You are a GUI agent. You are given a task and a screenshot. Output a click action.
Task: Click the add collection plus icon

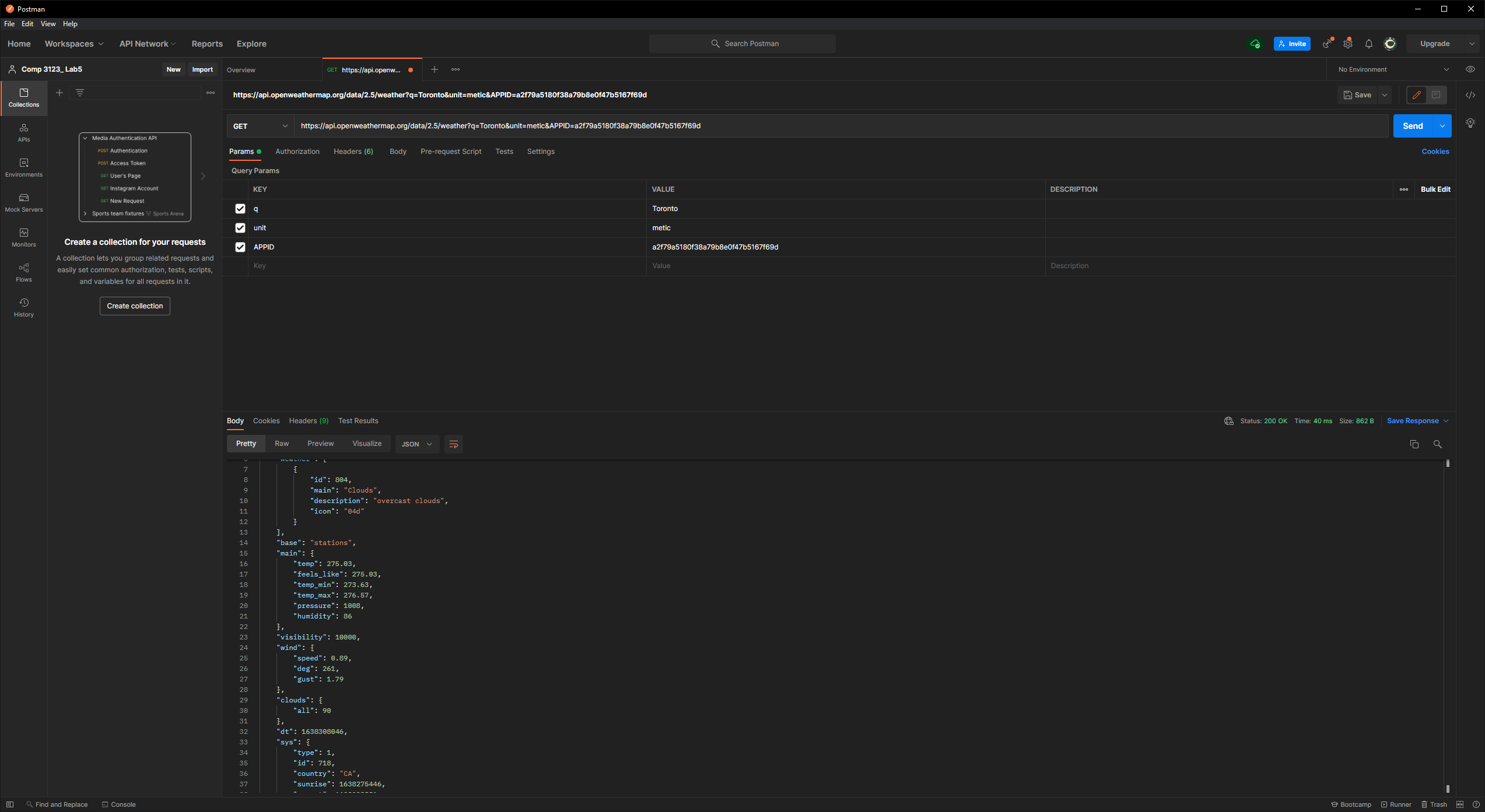[x=59, y=93]
